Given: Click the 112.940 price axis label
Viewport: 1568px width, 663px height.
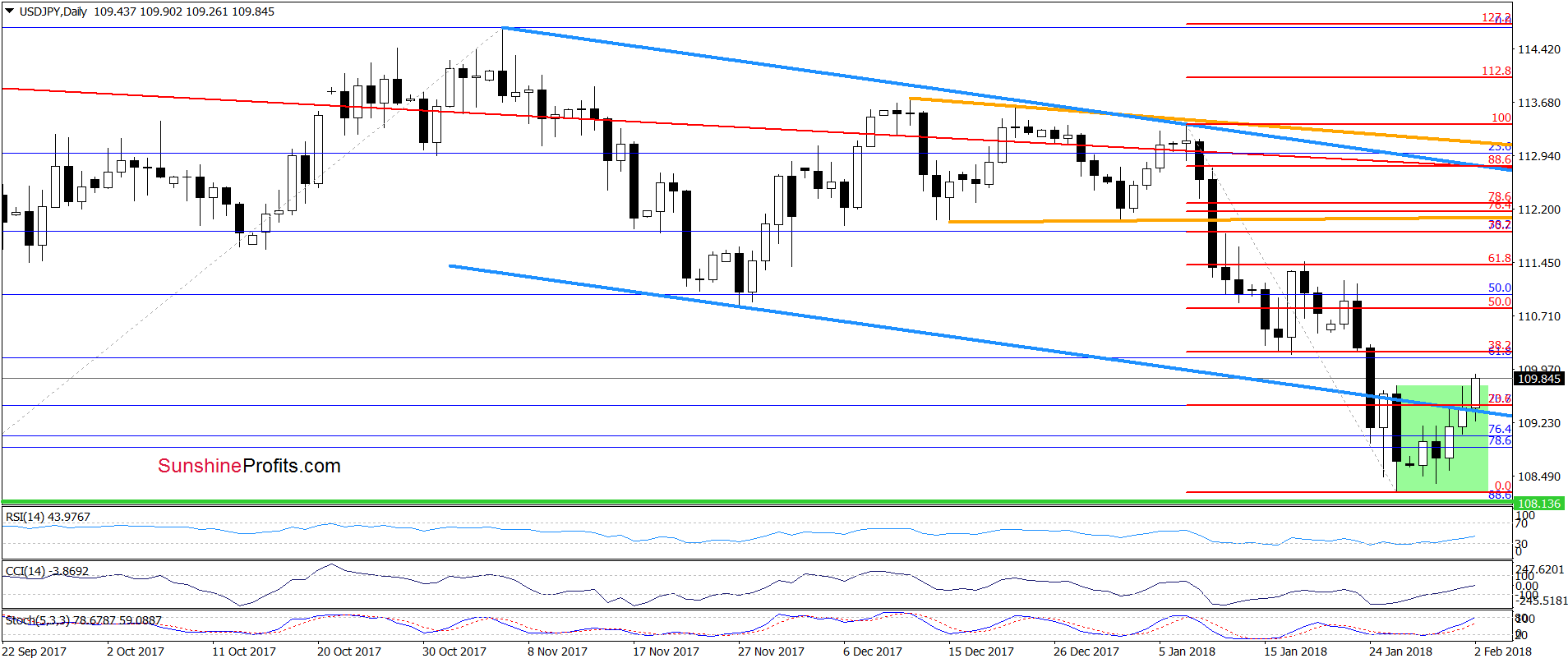Looking at the screenshot, I should [x=1538, y=156].
